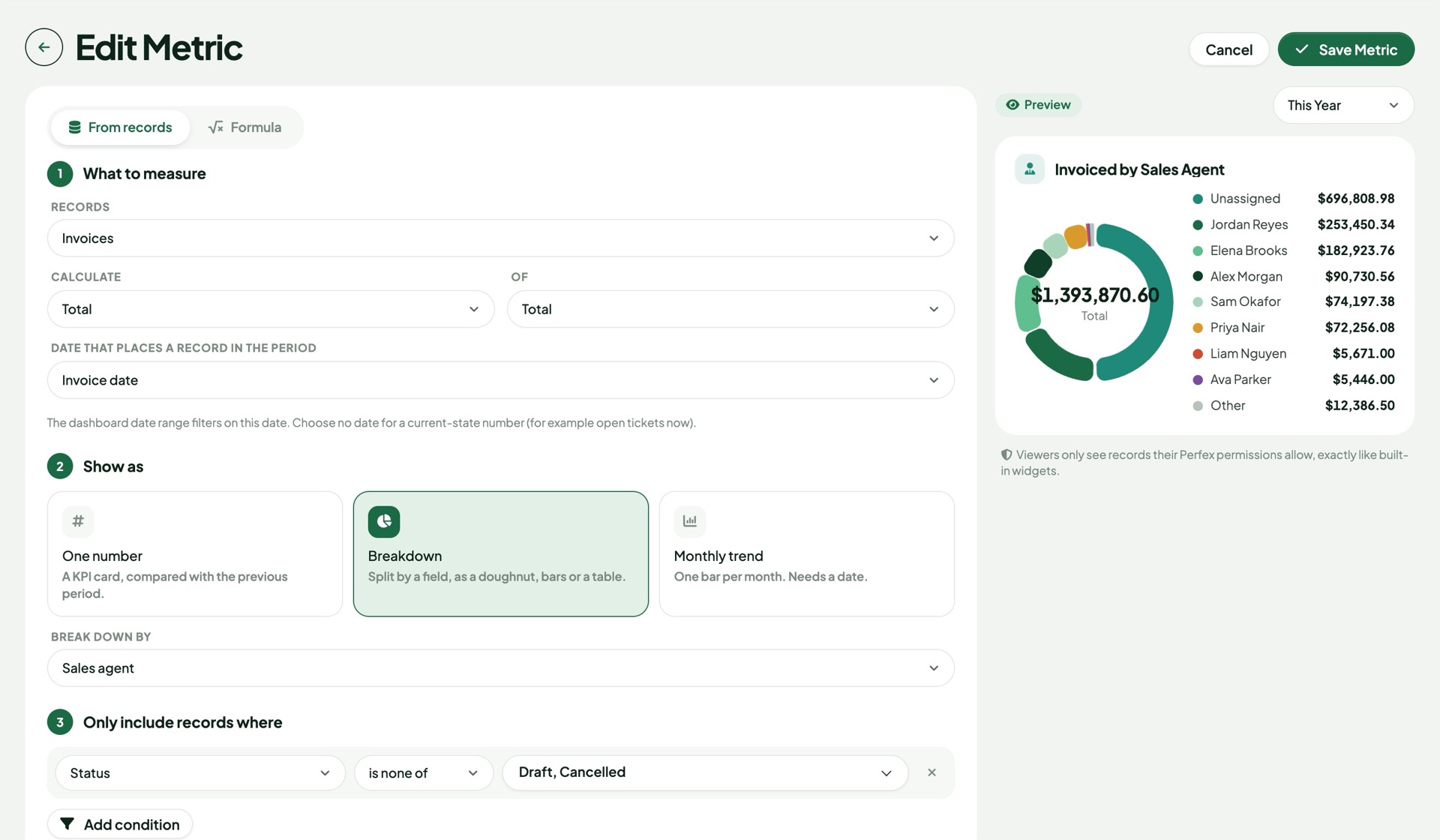Click the Sam Okafor legend name
This screenshot has width=1440, height=840.
(1245, 301)
